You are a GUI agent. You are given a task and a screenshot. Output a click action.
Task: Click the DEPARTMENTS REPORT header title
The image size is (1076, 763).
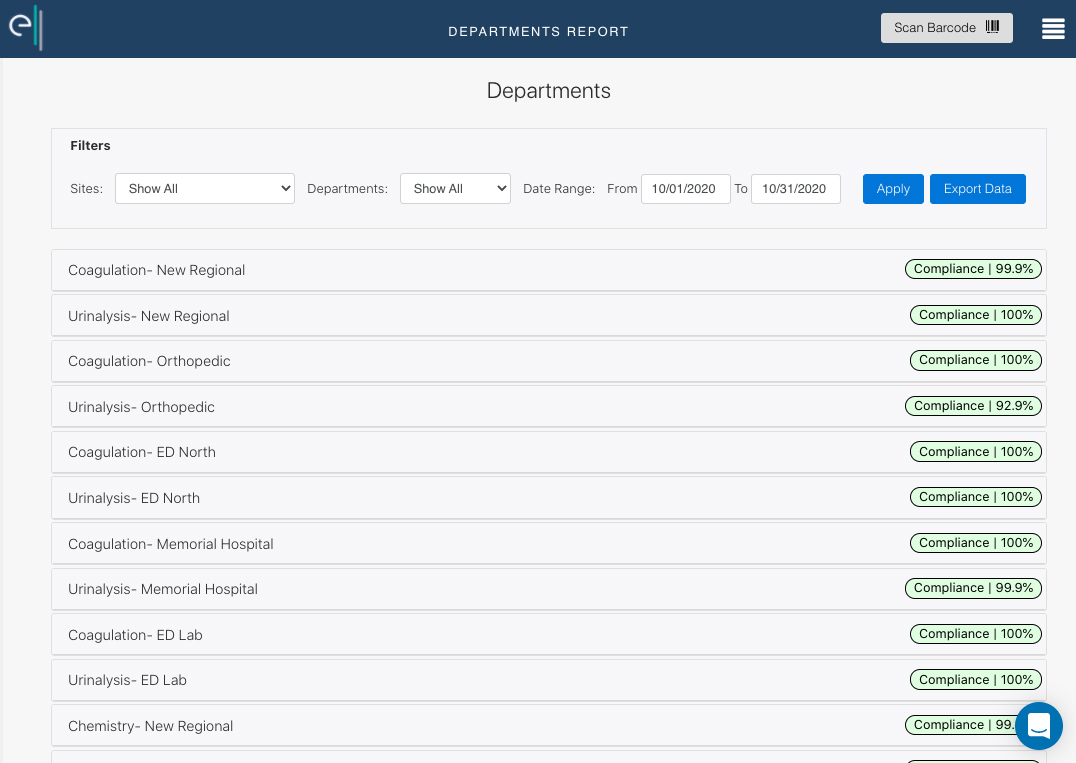tap(538, 32)
